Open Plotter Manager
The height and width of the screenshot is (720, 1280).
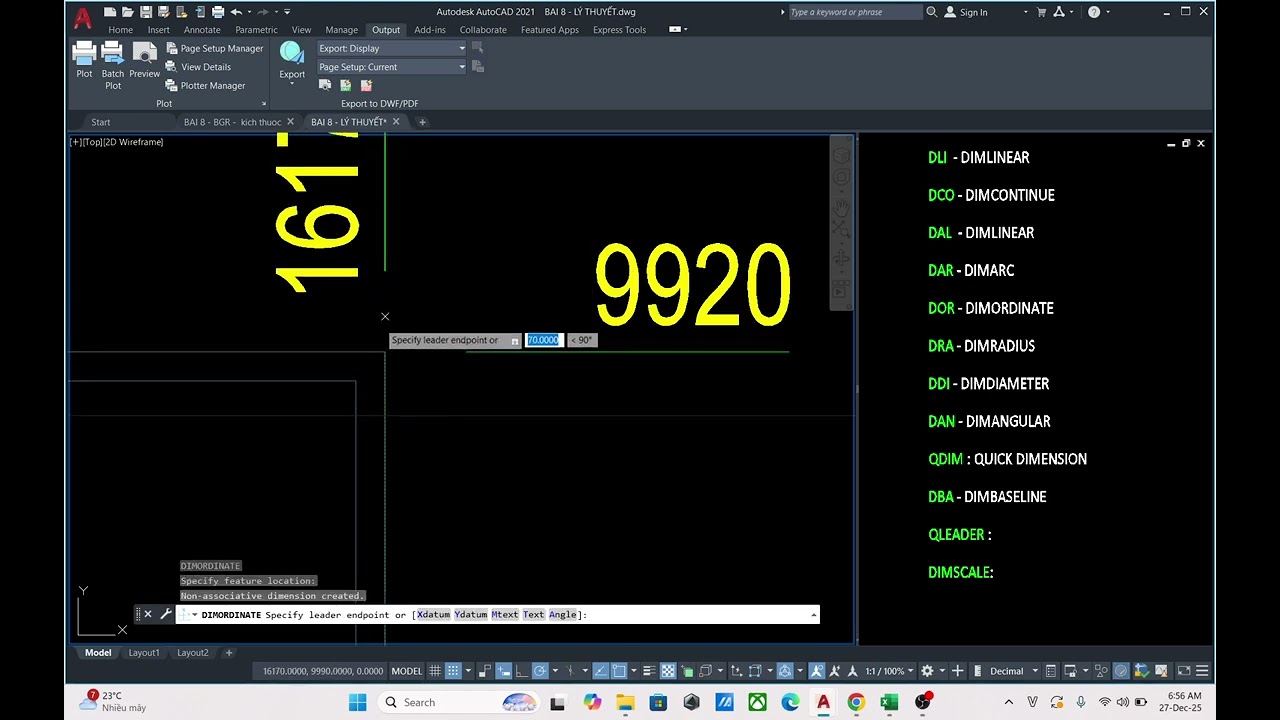click(205, 86)
